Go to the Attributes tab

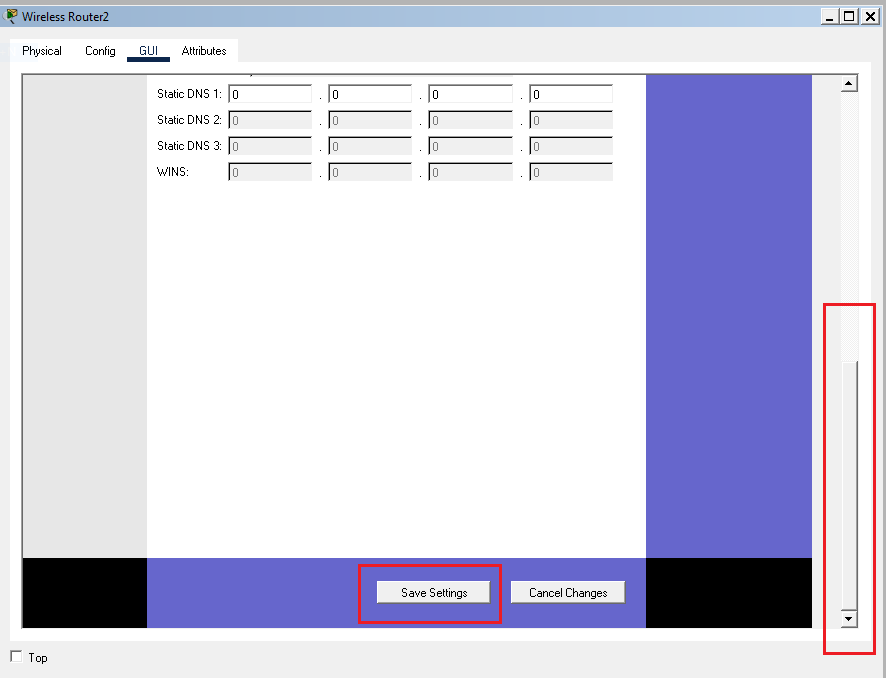tap(204, 51)
